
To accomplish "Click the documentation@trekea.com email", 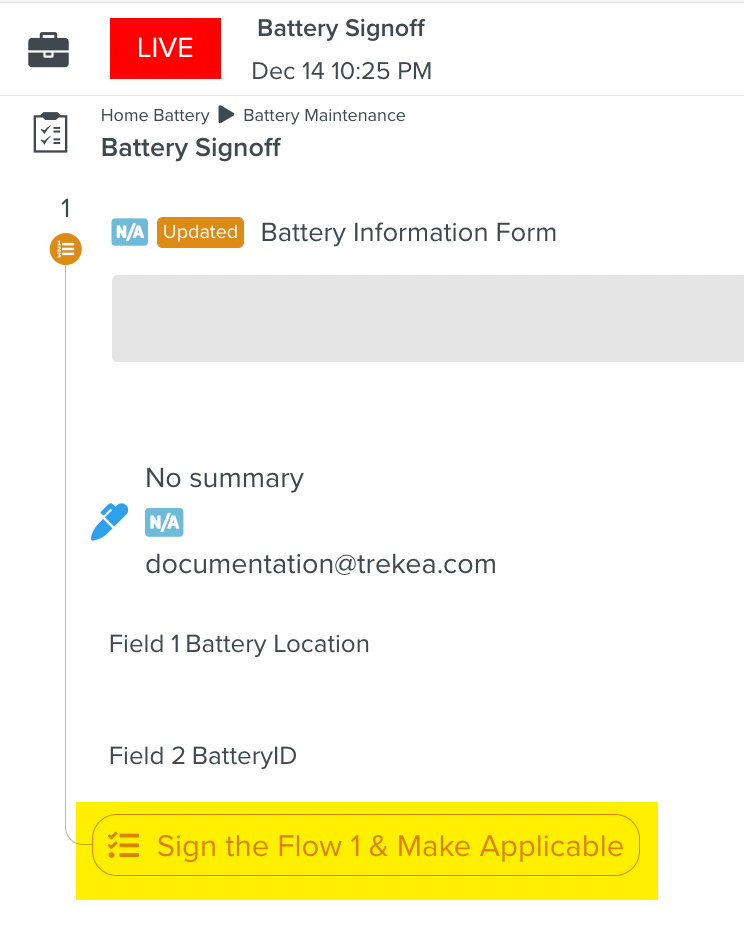I will pyautogui.click(x=321, y=564).
